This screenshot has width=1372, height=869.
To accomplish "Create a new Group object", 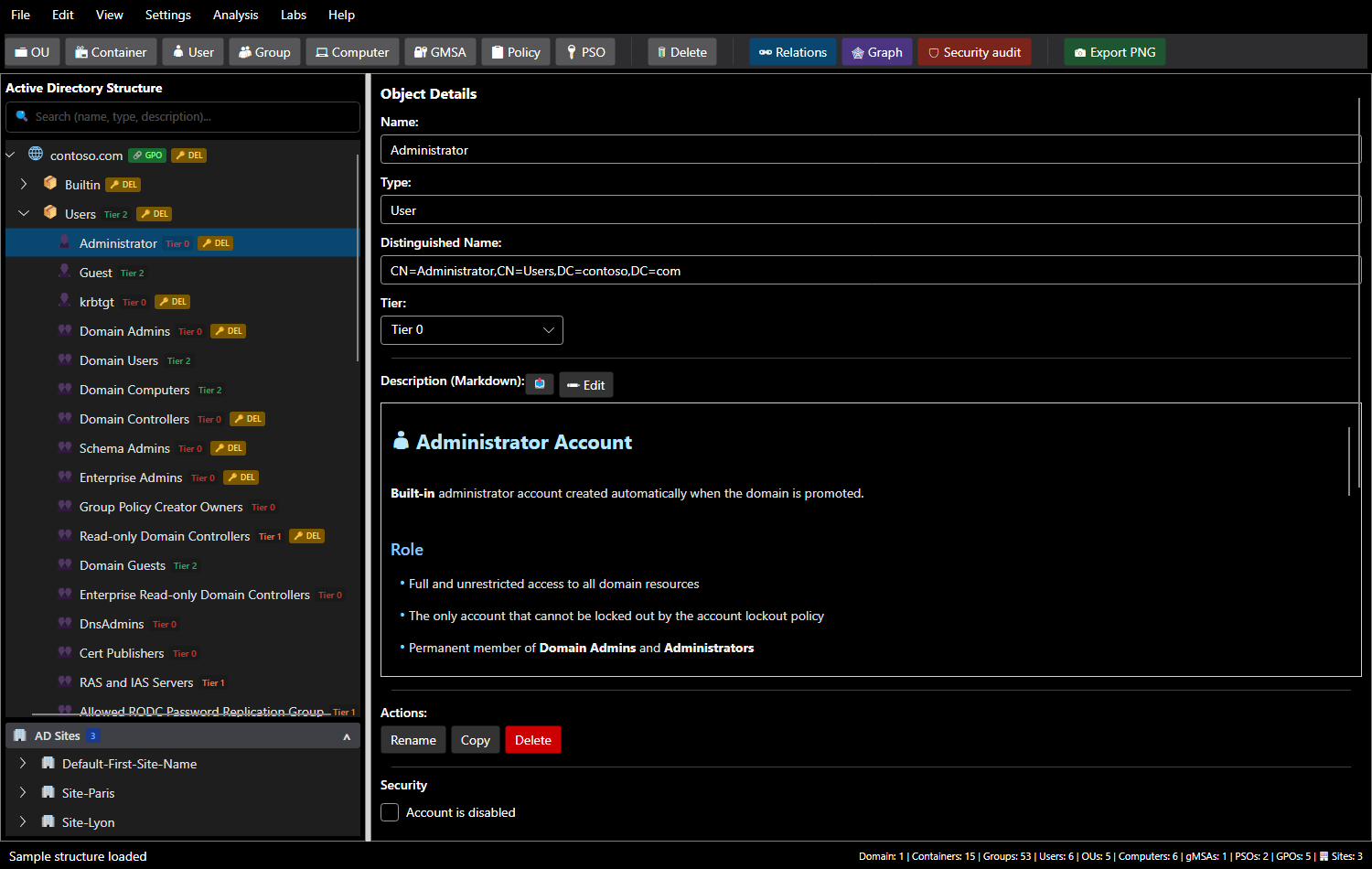I will tap(264, 52).
